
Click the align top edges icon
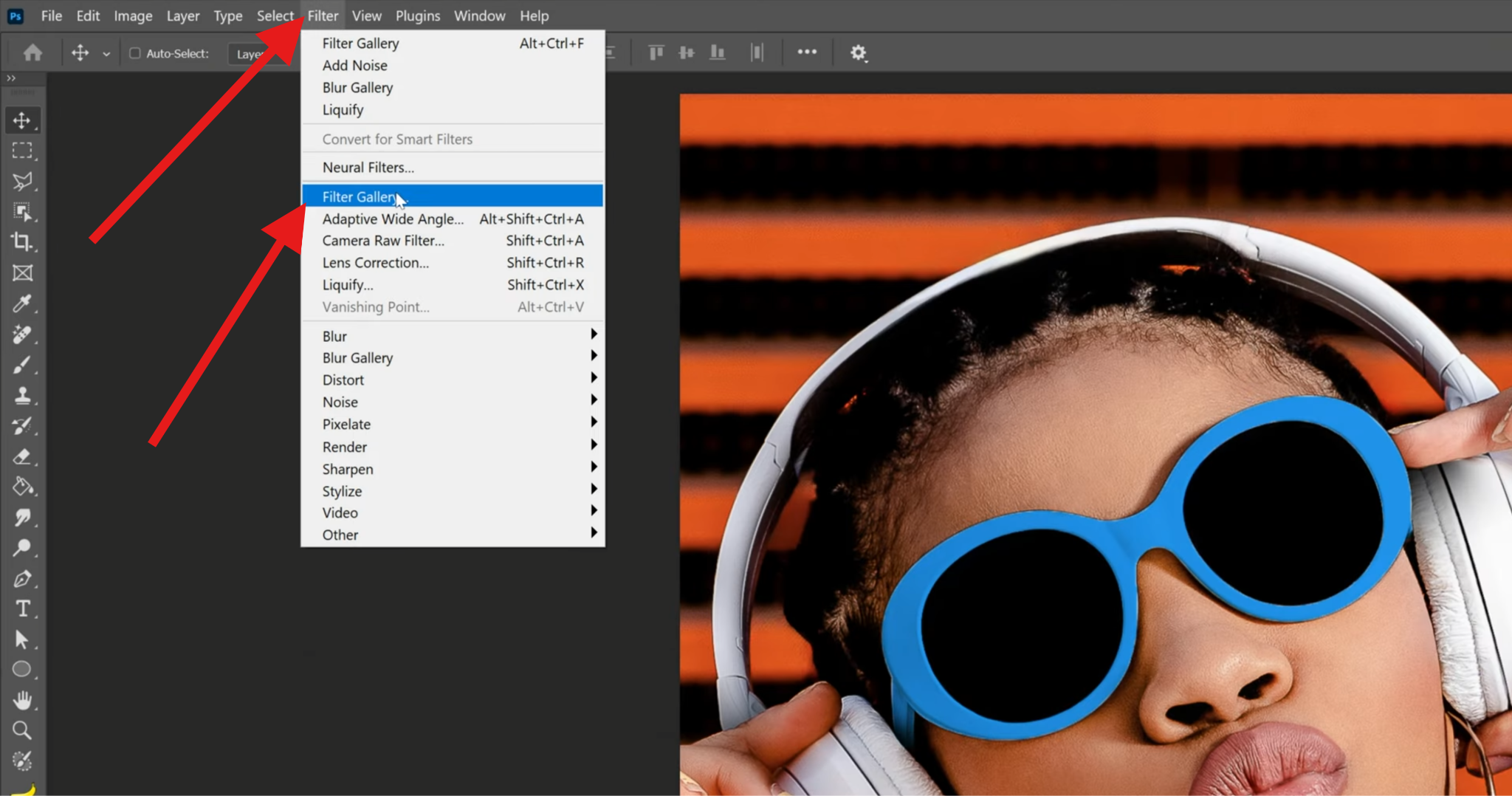coord(656,52)
